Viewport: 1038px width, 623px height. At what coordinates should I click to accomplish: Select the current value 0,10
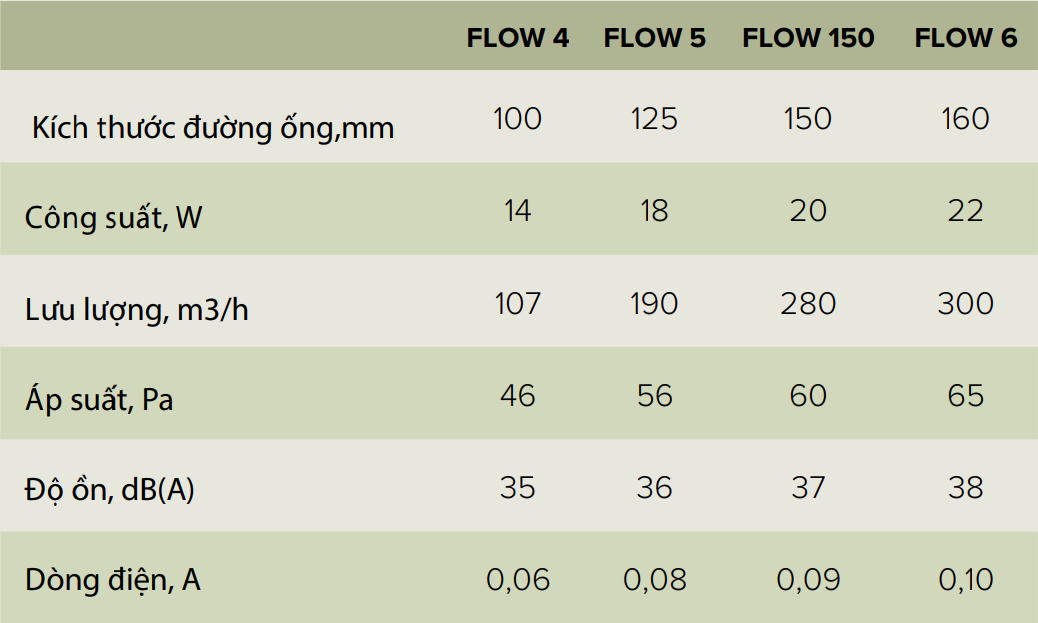point(966,580)
